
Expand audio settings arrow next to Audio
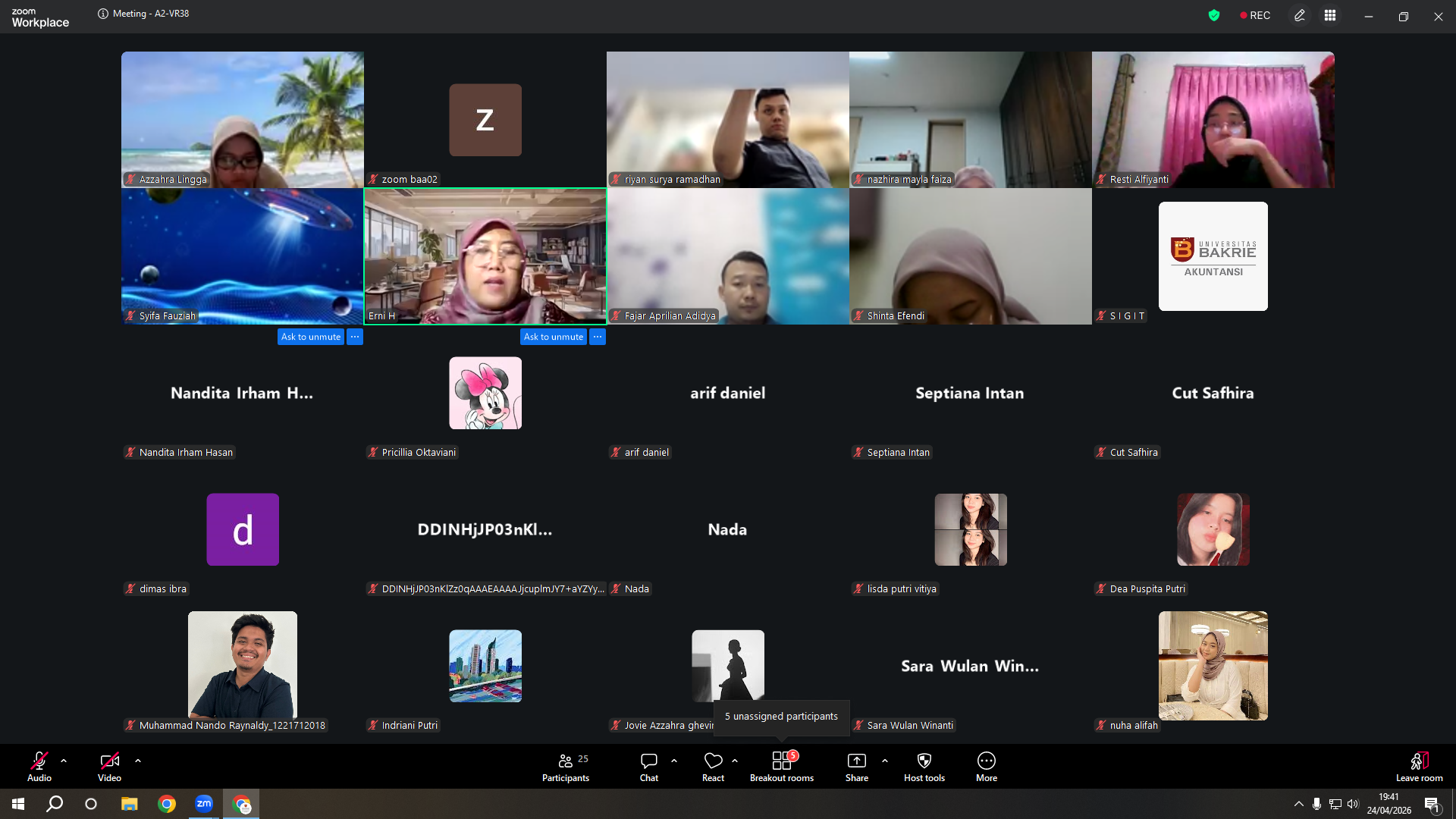64,761
